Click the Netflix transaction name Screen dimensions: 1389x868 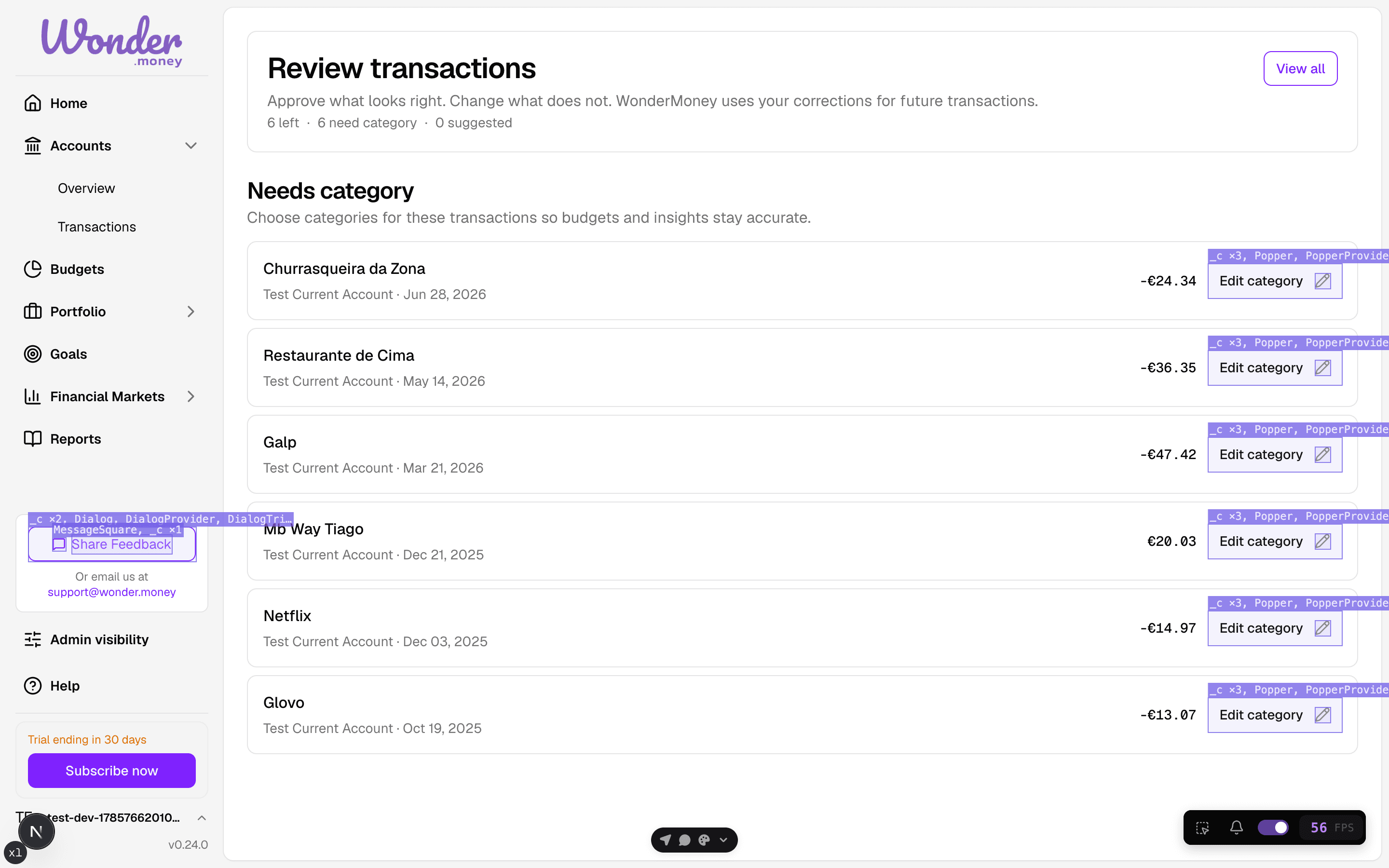[x=287, y=616]
